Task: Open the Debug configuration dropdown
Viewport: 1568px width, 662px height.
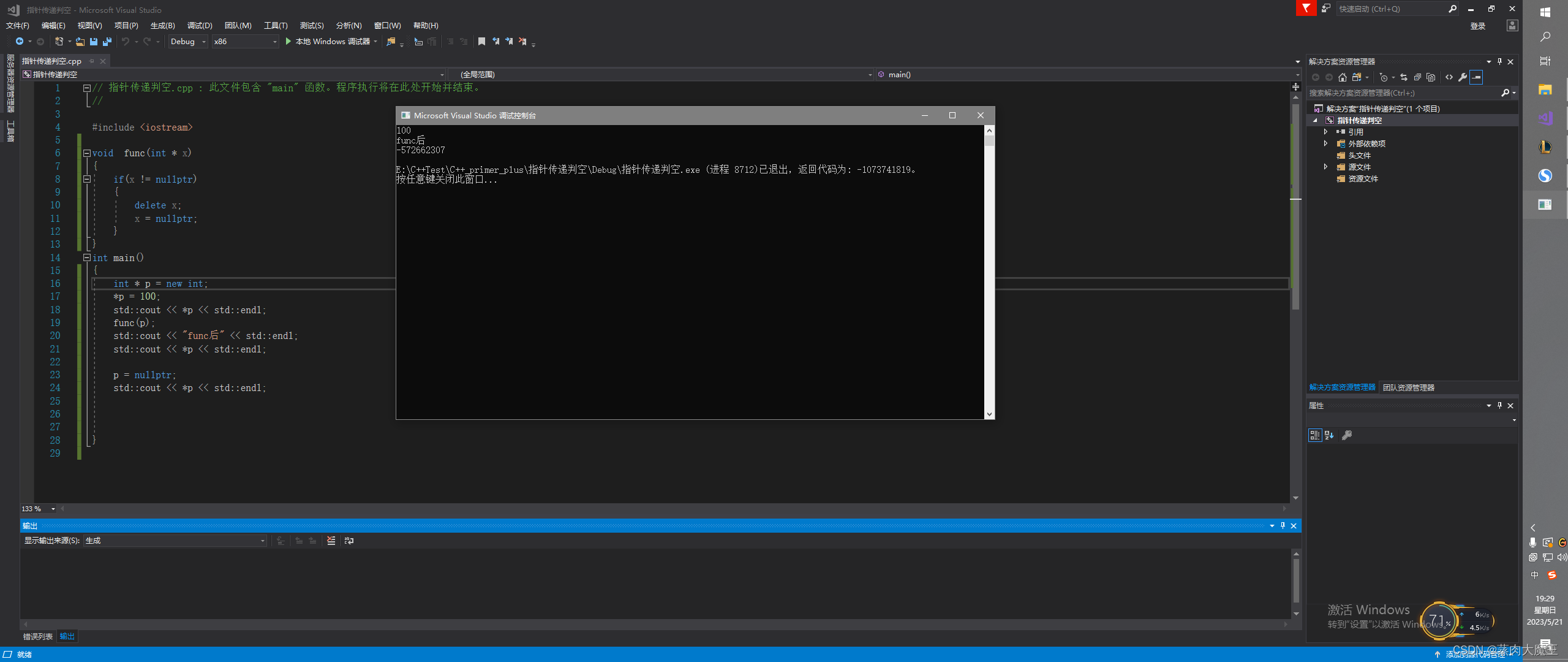Action: coord(203,42)
